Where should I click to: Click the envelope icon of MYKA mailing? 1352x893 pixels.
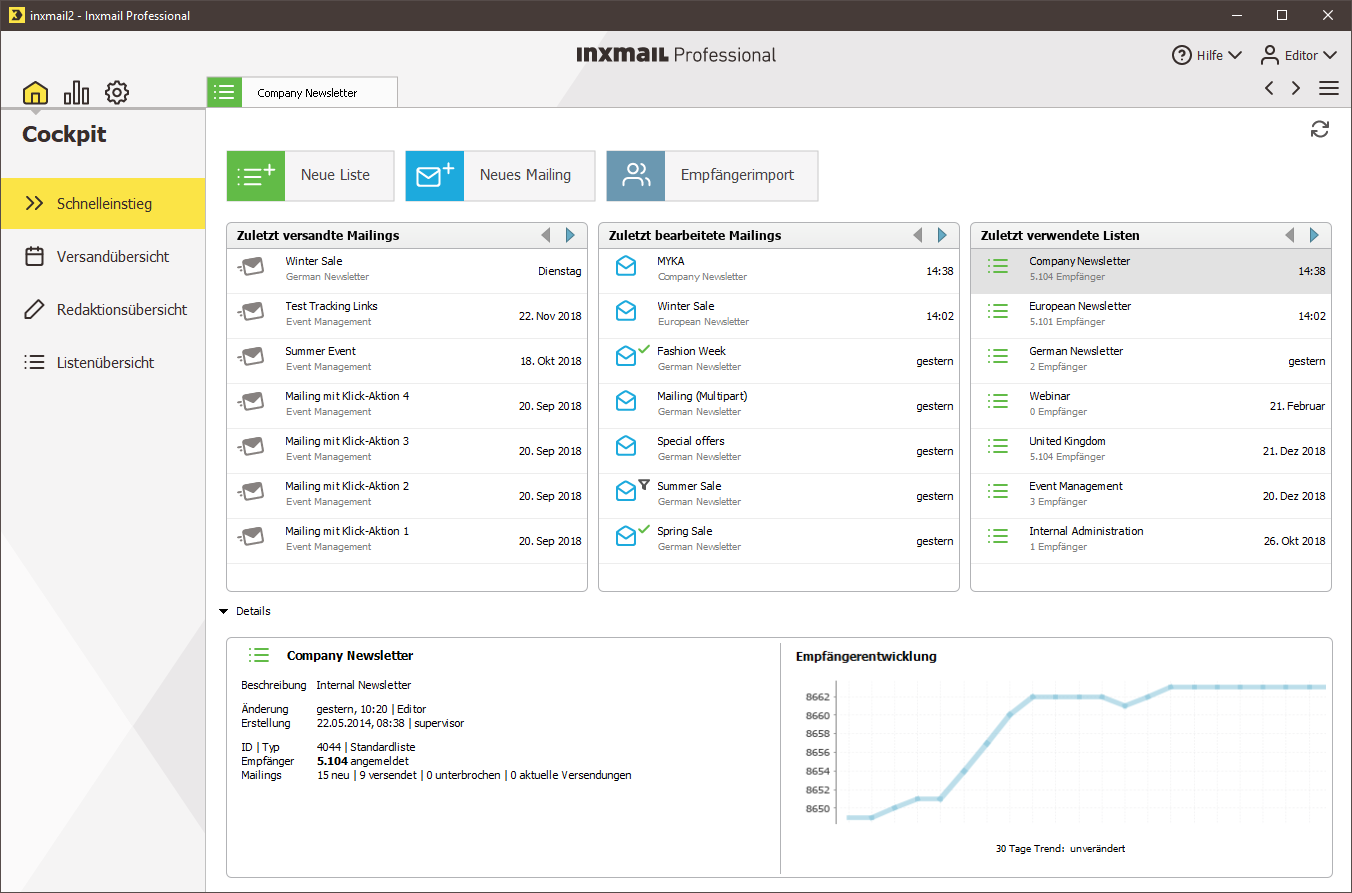(626, 266)
